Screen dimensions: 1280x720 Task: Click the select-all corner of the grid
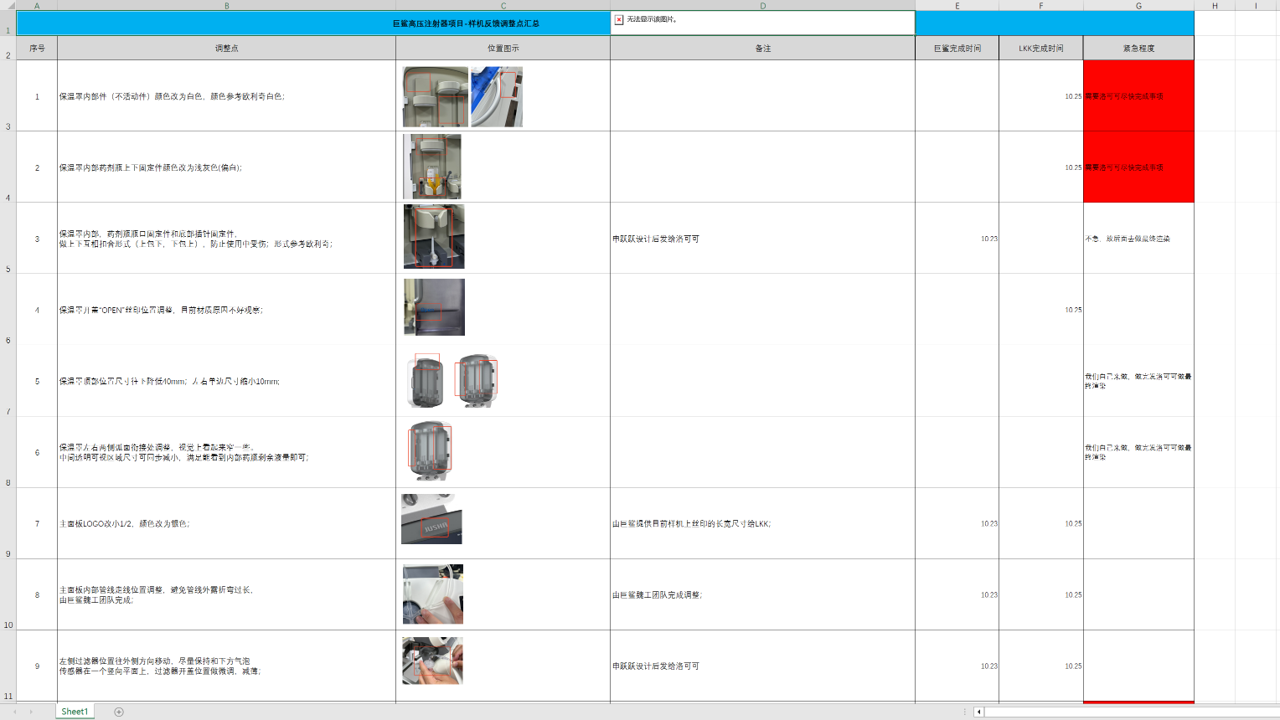click(x=8, y=5)
